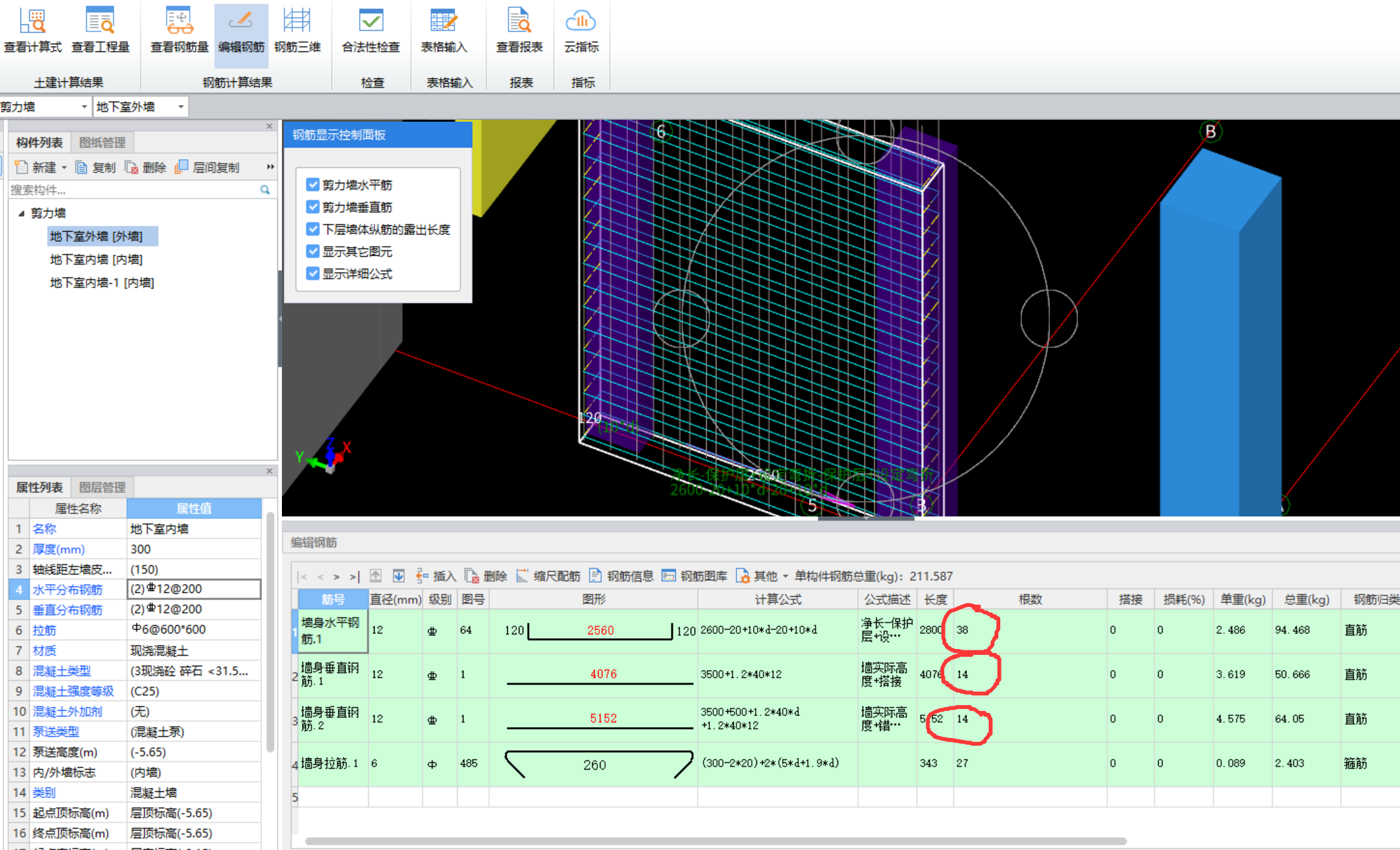
Task: Go to previous rebar row
Action: [x=320, y=576]
